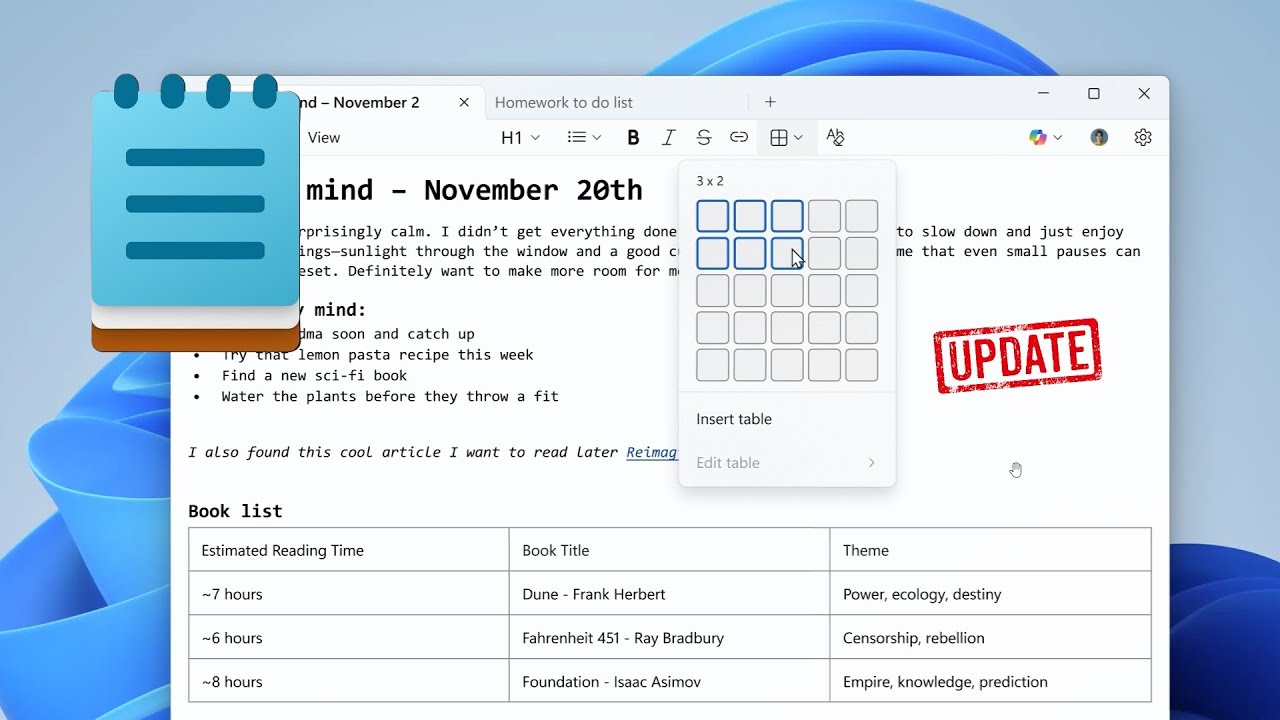Expand the Edit table submenu arrow
The height and width of the screenshot is (720, 1280).
pyautogui.click(x=871, y=463)
